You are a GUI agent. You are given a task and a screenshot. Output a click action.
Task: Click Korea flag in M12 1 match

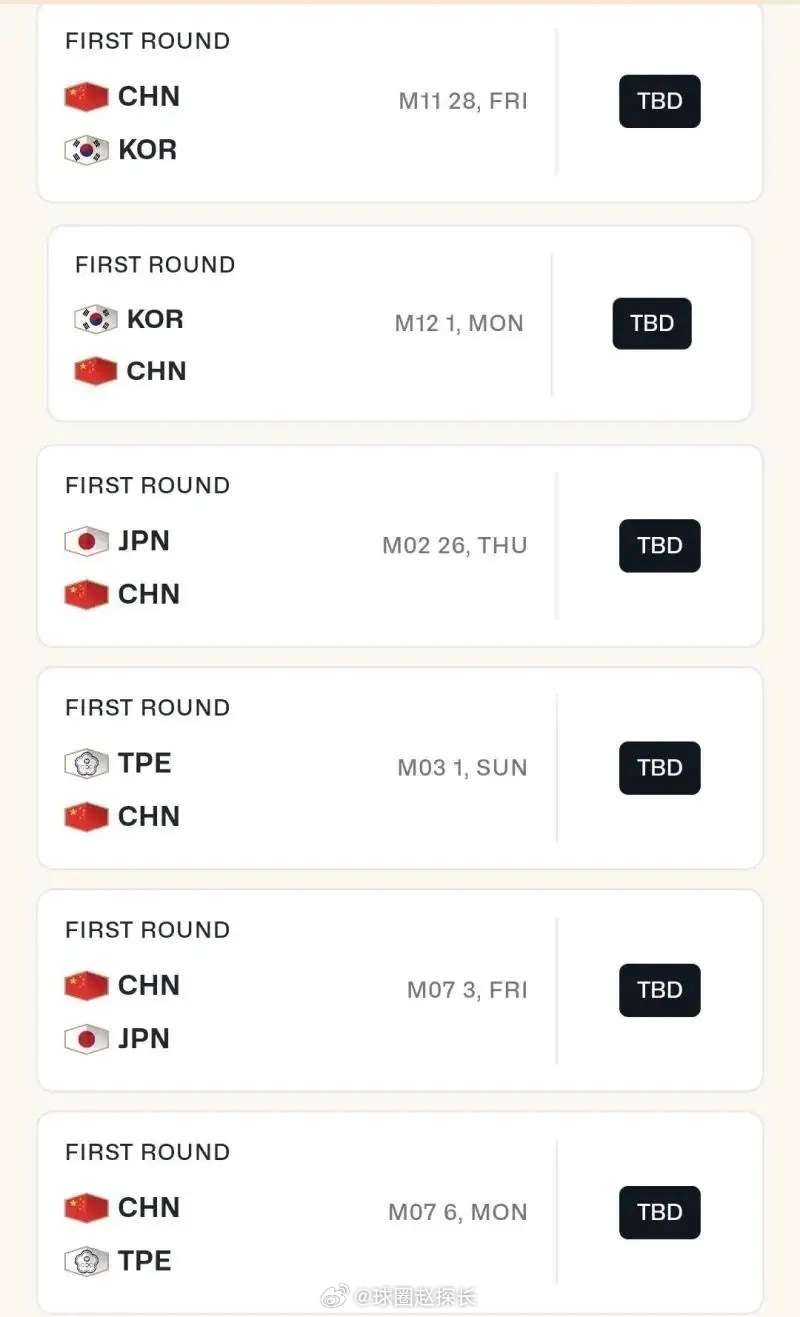click(x=95, y=319)
